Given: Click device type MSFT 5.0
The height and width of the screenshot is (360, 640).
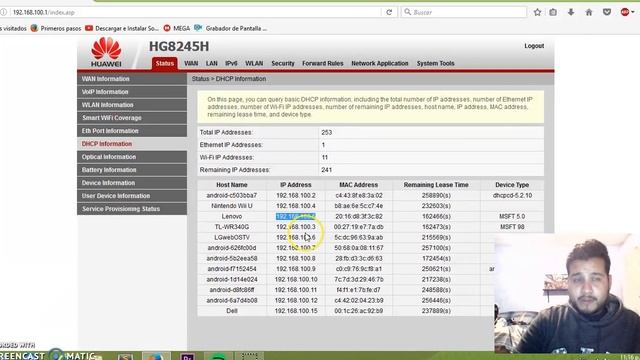Looking at the screenshot, I should pos(512,216).
